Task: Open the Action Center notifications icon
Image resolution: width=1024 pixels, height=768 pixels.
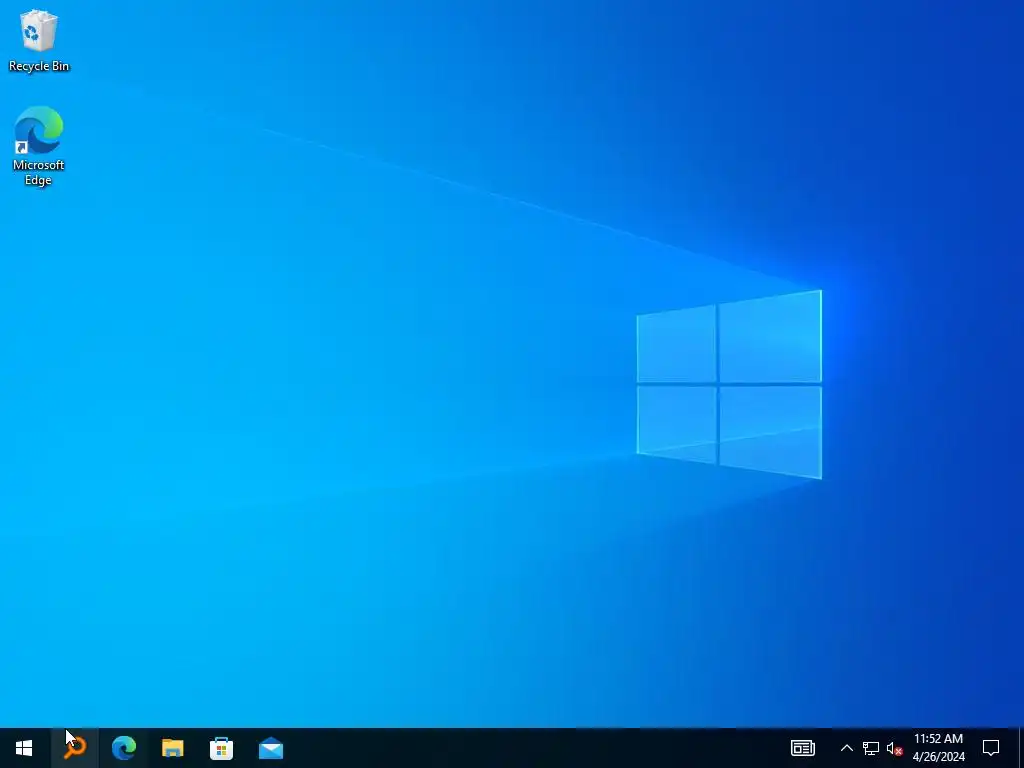Action: 991,748
